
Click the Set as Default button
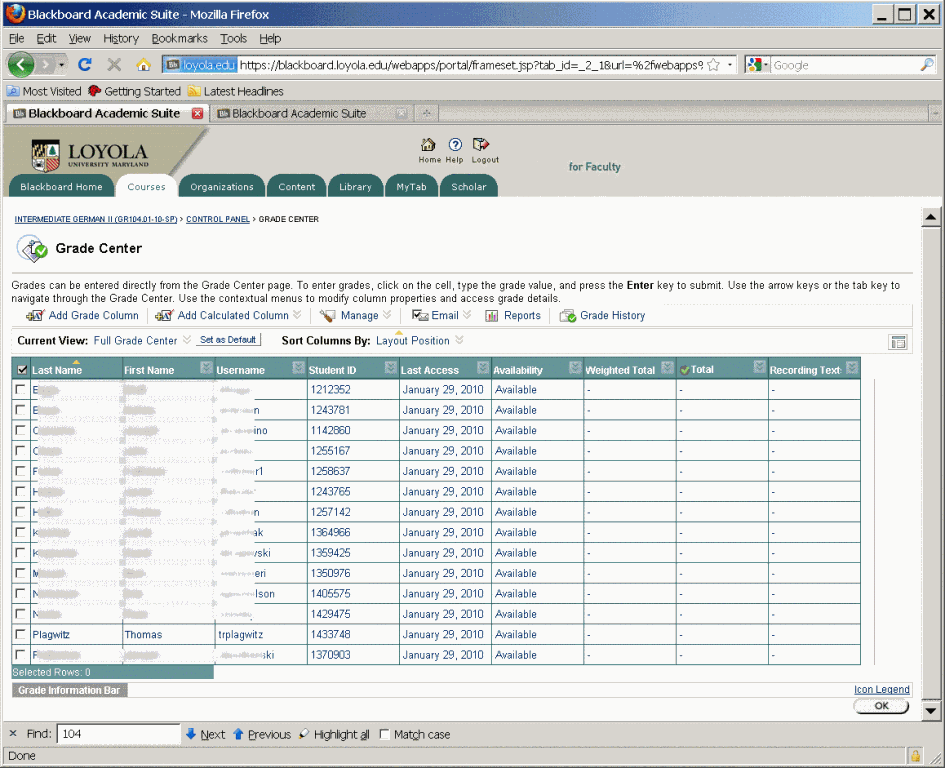(x=227, y=340)
